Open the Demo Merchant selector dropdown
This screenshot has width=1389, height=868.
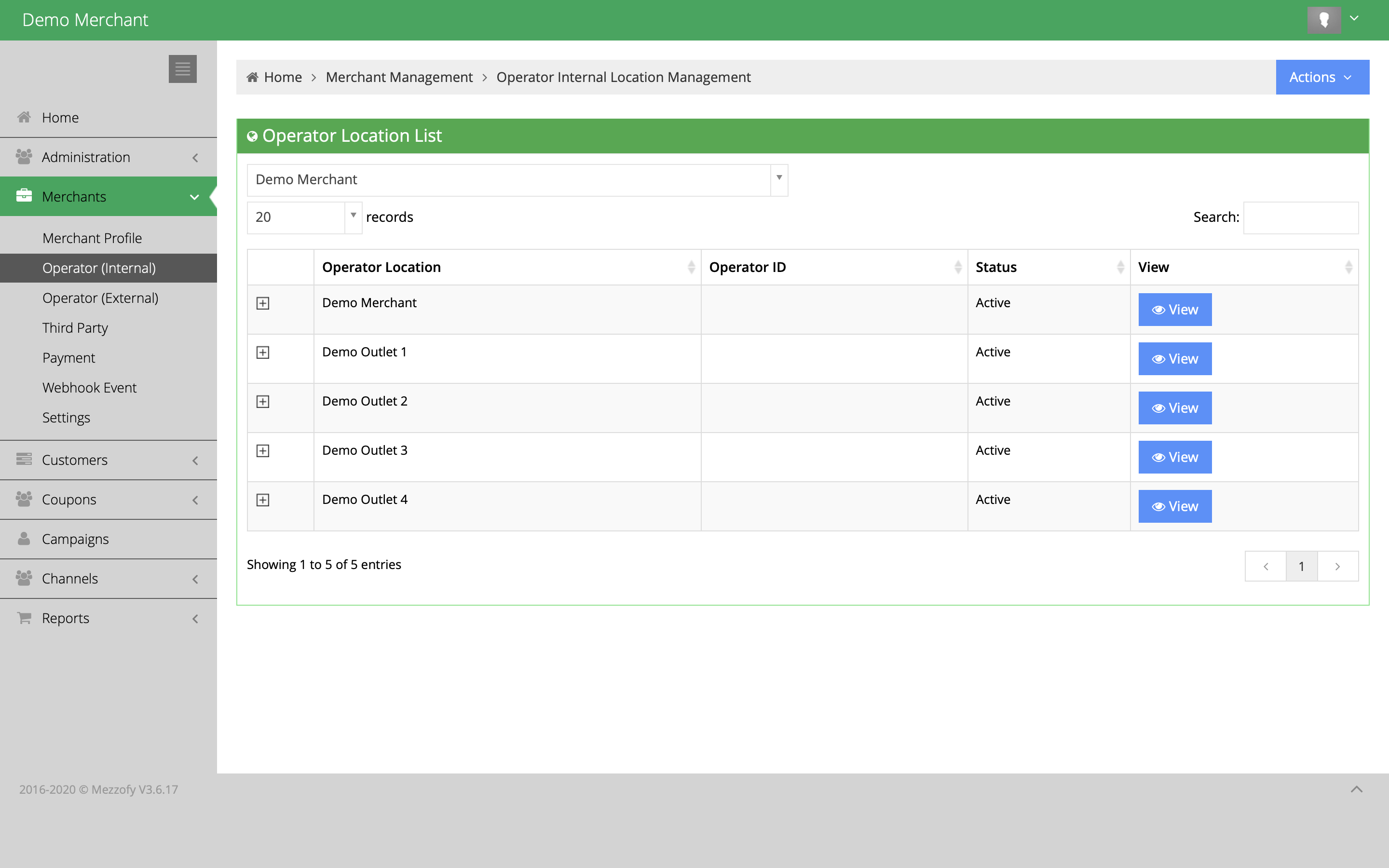coord(517,180)
